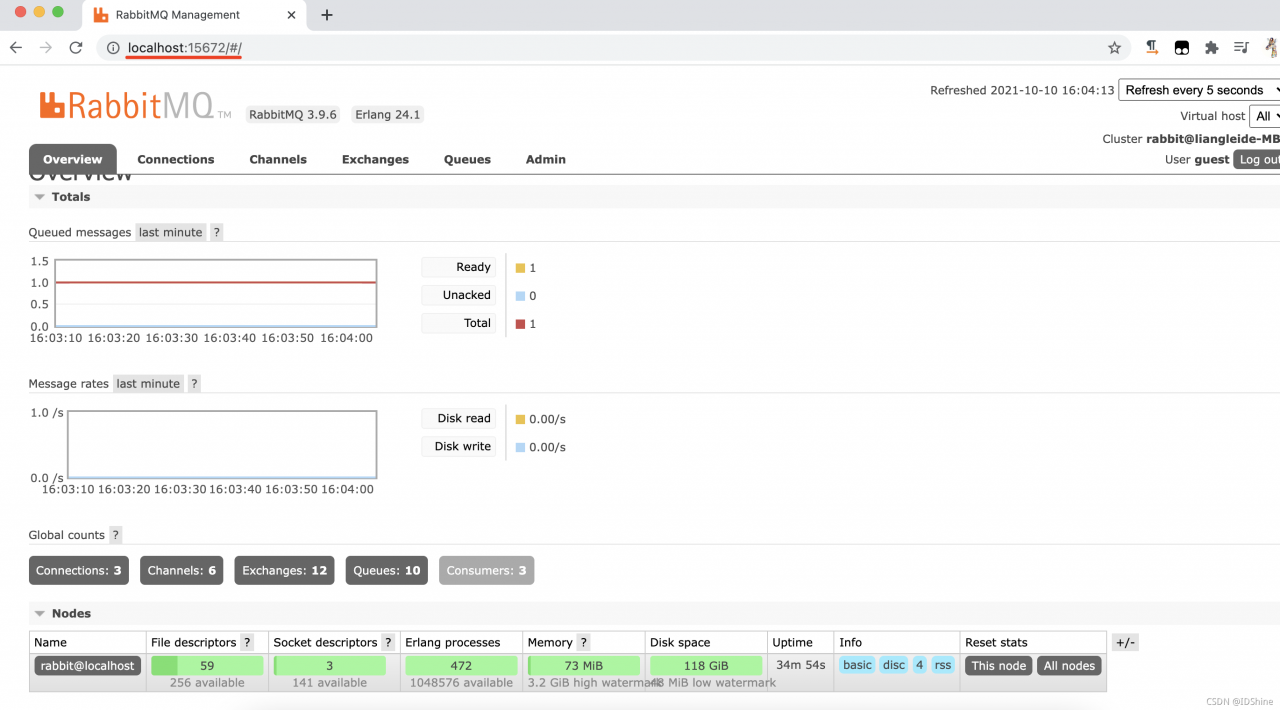Click the RabbitMQ logo
This screenshot has height=710, width=1280.
135,105
